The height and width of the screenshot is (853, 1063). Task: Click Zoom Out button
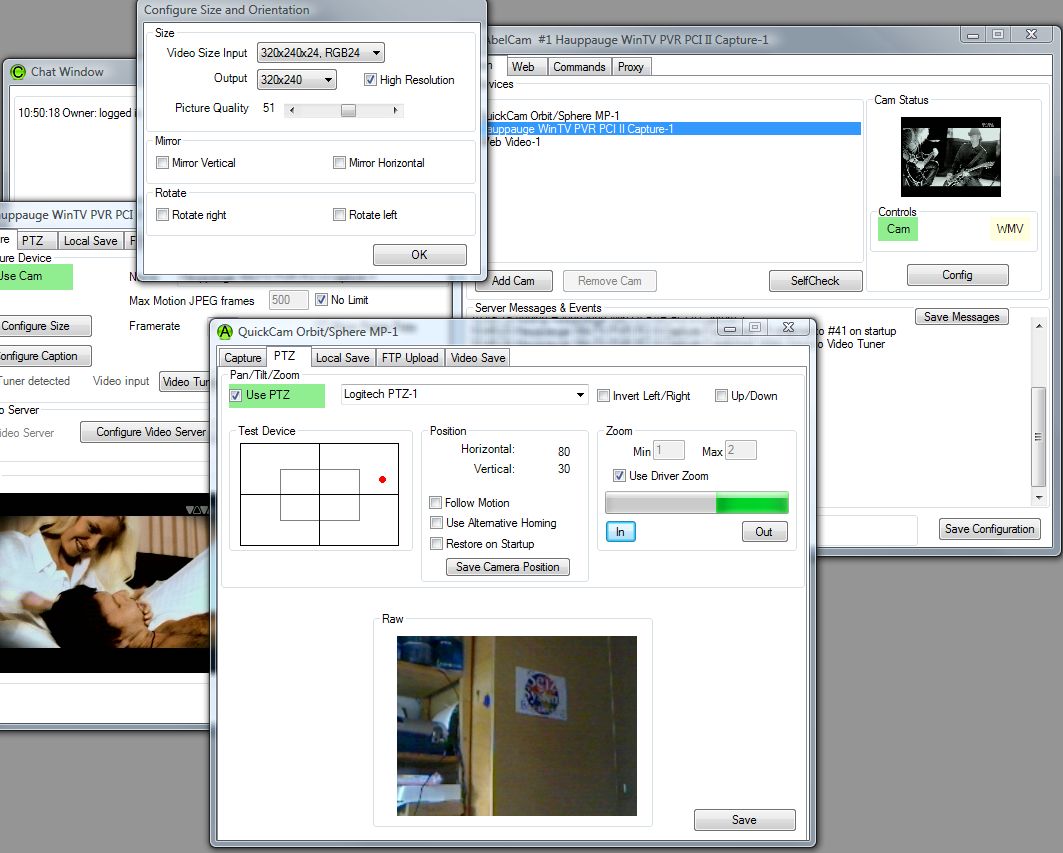tap(764, 532)
